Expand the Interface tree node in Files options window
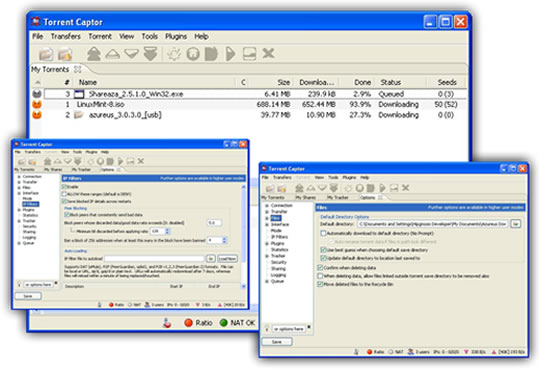Screen dimensions: 540x372 coord(267,225)
